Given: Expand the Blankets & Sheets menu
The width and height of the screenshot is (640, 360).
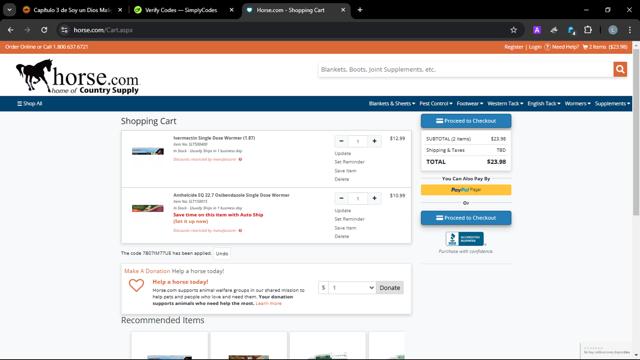Looking at the screenshot, I should tap(392, 104).
